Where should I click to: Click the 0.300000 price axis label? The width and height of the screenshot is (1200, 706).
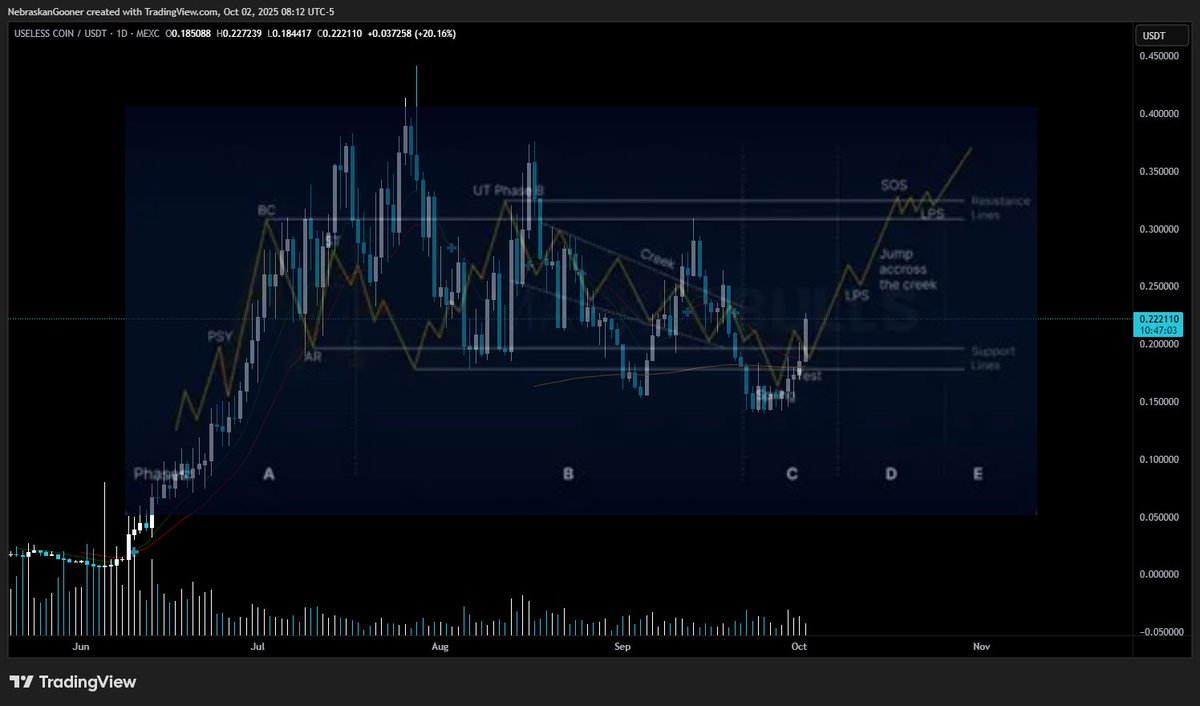[1161, 229]
